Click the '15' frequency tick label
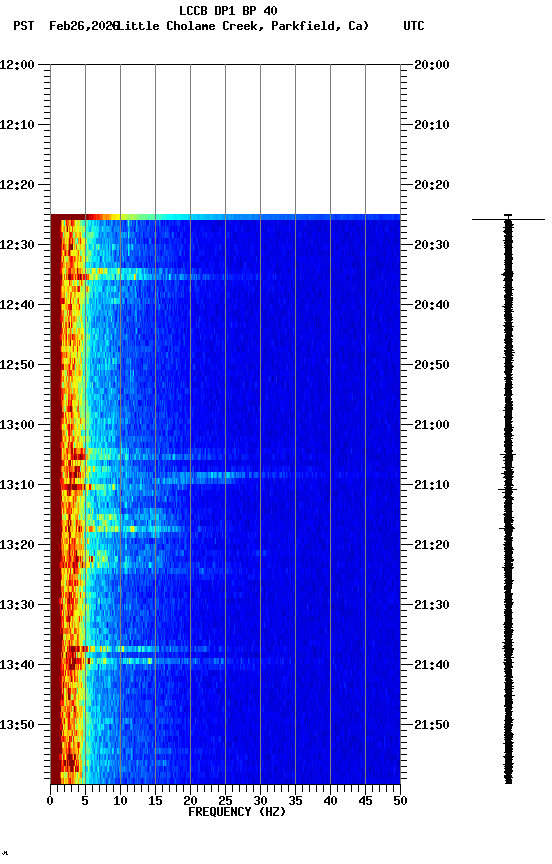Image resolution: width=552 pixels, height=864 pixels. 155,801
